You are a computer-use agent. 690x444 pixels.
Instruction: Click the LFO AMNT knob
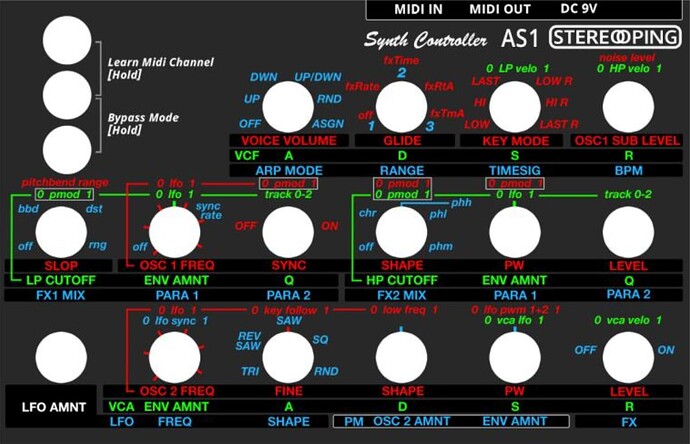pyautogui.click(x=61, y=357)
